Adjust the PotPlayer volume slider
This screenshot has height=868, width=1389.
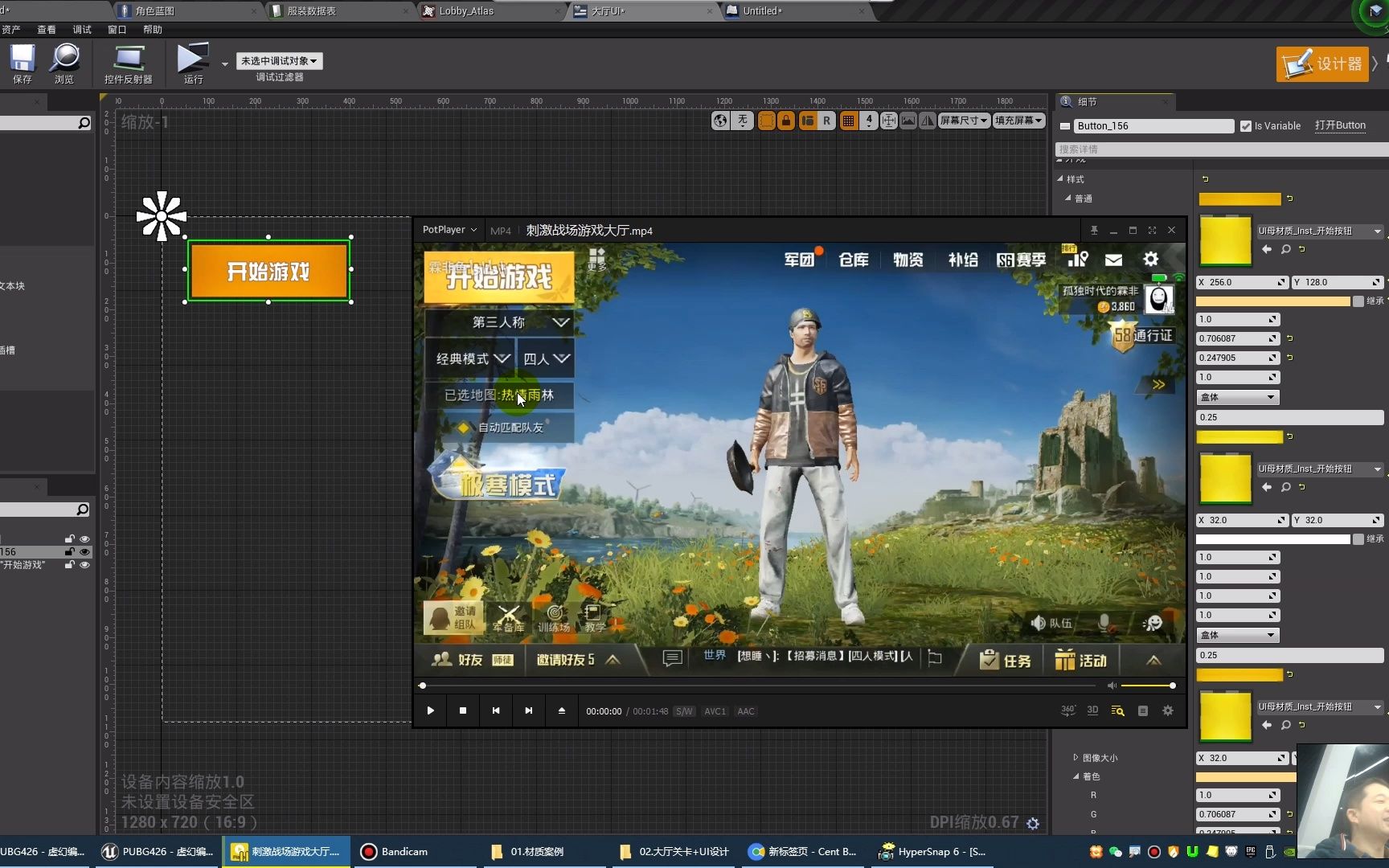point(1148,686)
